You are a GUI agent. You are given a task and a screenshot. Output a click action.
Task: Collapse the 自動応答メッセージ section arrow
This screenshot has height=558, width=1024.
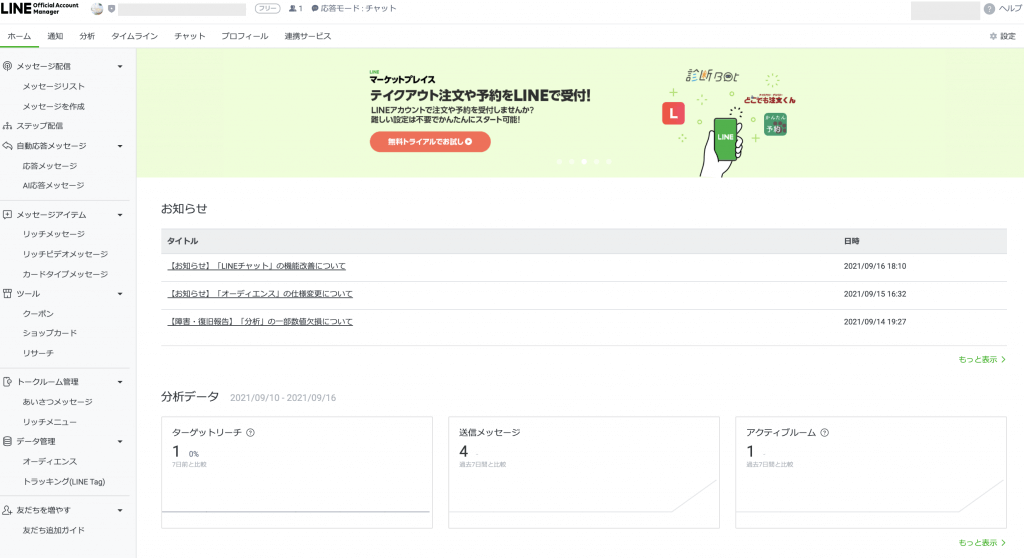[120, 146]
